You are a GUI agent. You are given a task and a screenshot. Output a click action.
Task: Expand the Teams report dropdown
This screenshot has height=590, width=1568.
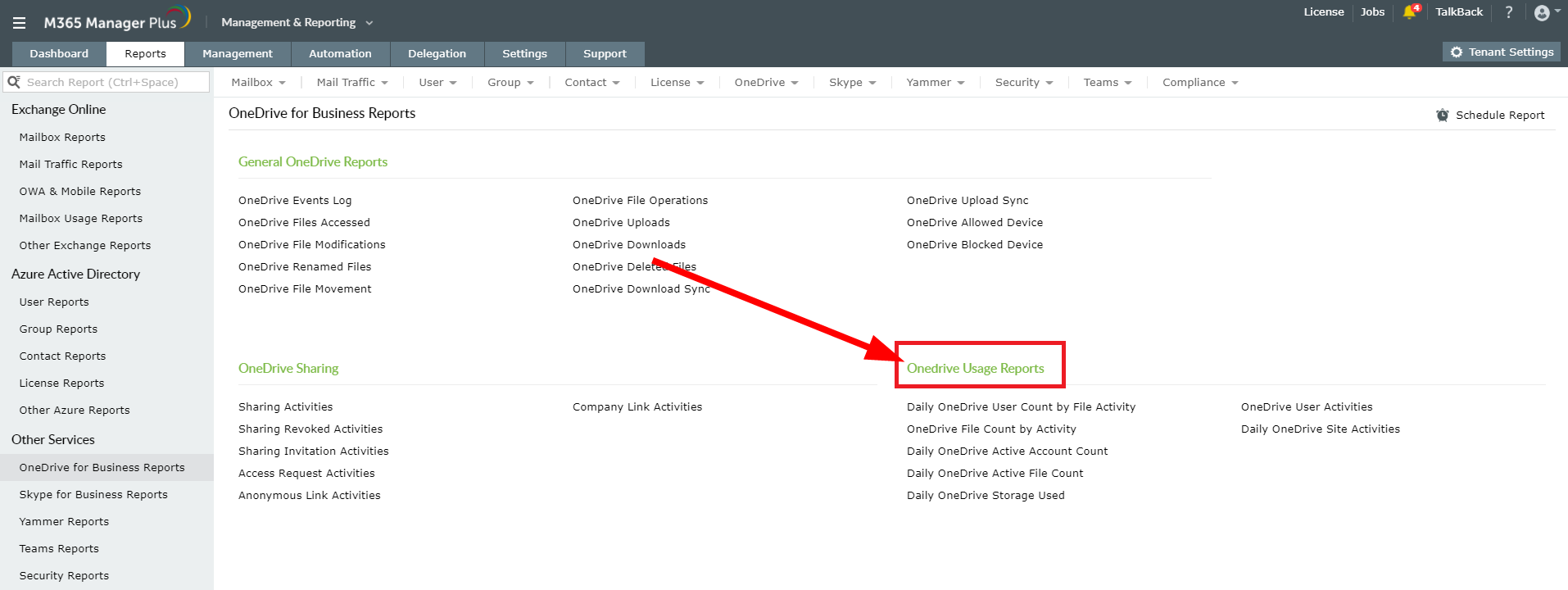[1108, 83]
